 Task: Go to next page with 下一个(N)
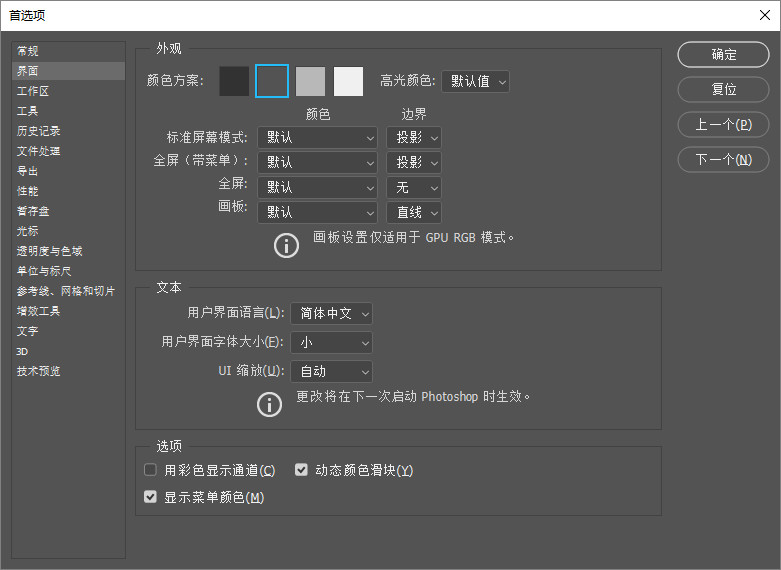723,159
